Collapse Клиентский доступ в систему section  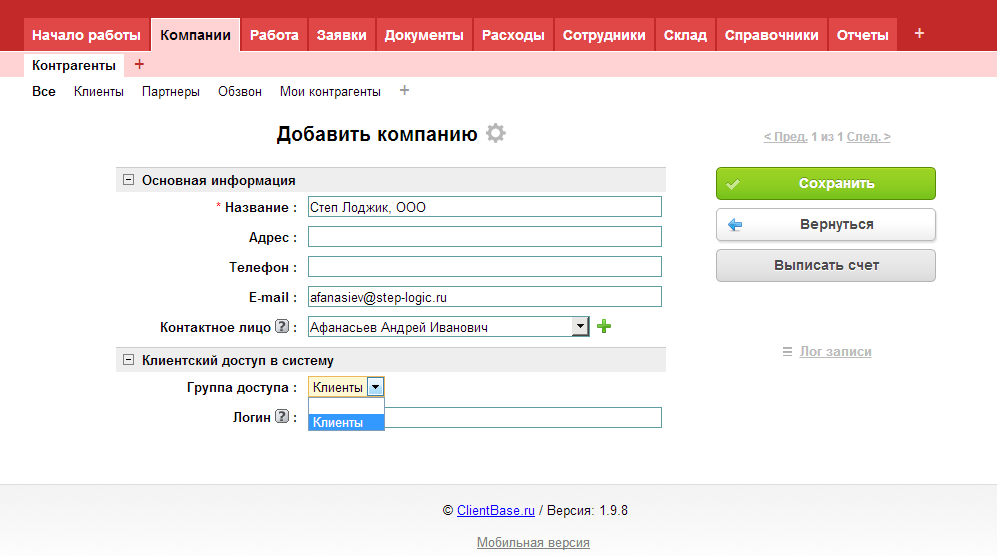click(x=128, y=360)
